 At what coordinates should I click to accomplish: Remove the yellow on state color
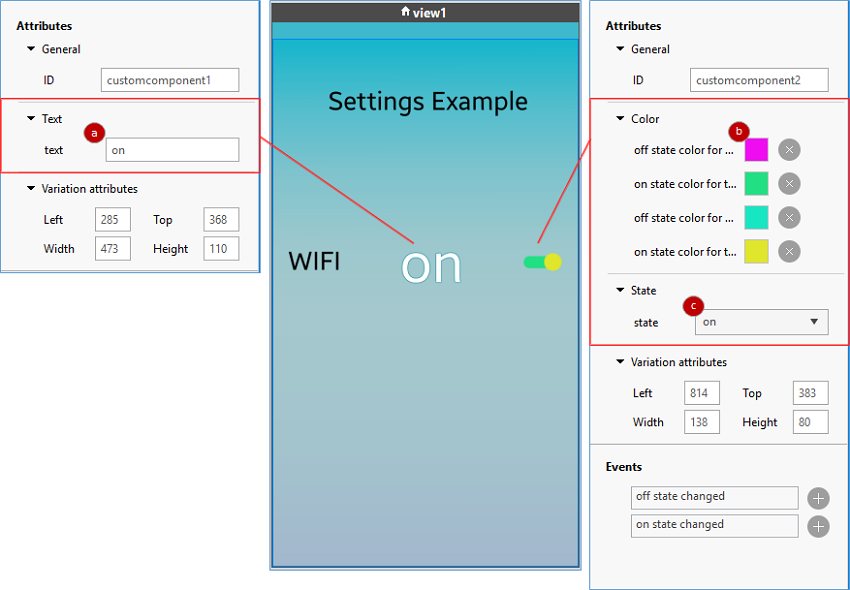click(x=789, y=251)
